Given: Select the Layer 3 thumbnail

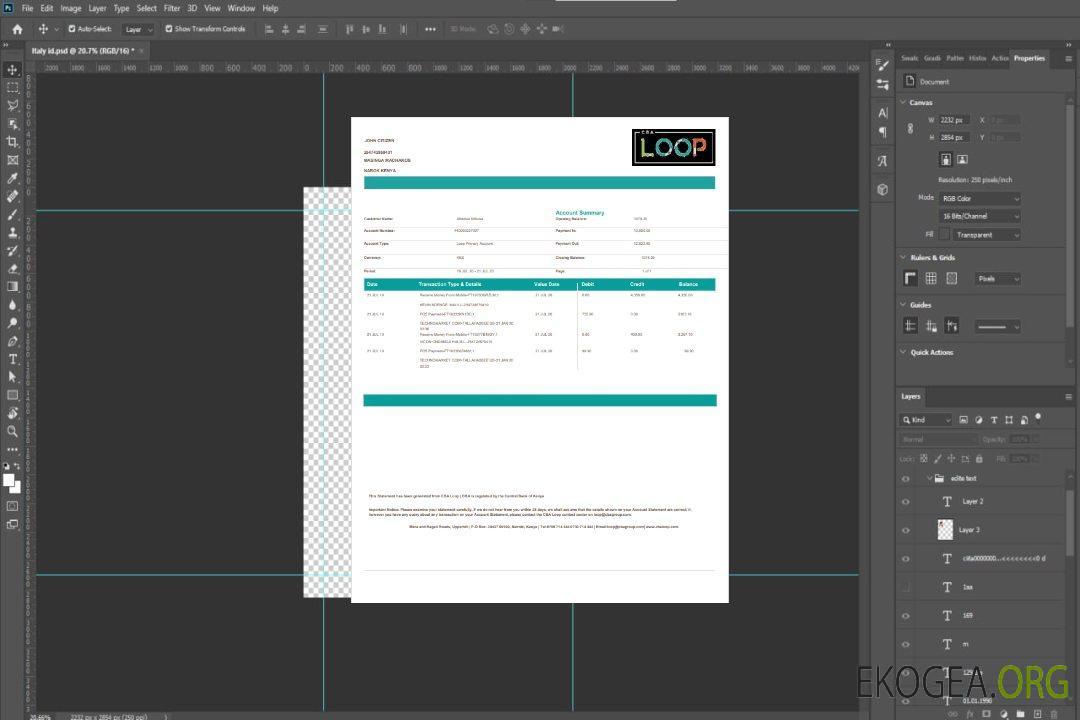Looking at the screenshot, I should [946, 530].
